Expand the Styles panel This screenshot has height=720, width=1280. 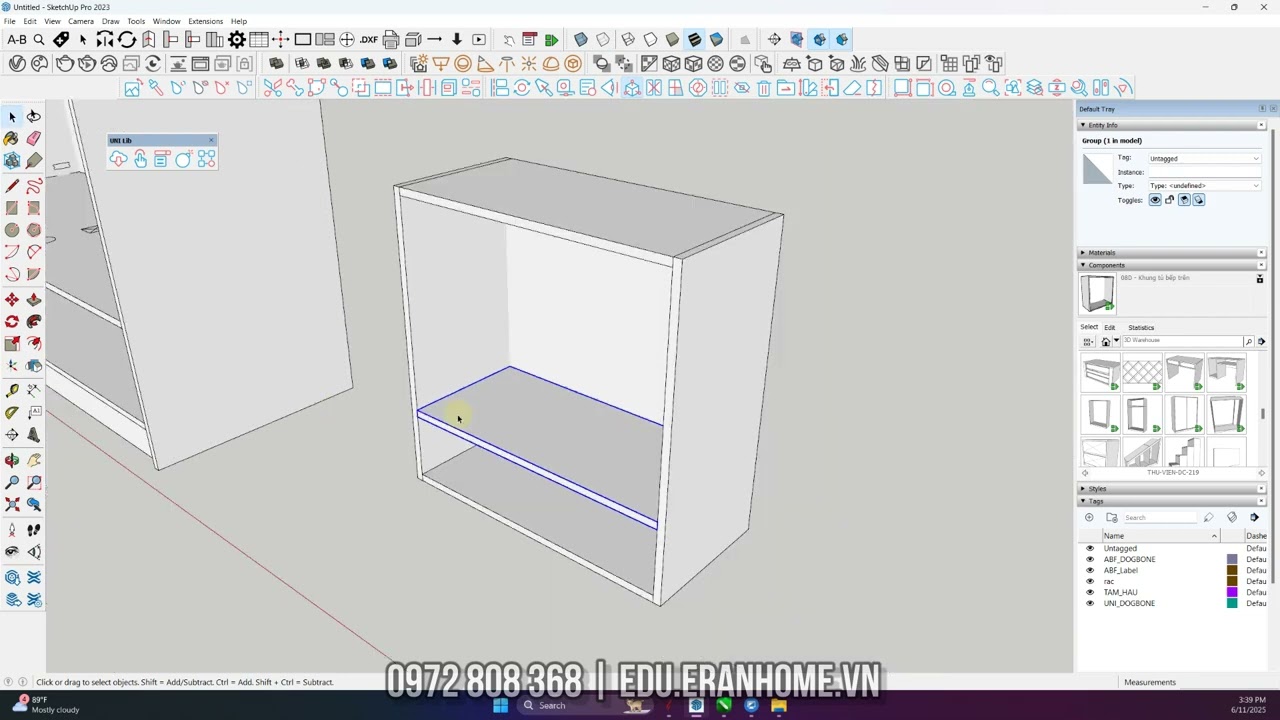tap(1083, 489)
